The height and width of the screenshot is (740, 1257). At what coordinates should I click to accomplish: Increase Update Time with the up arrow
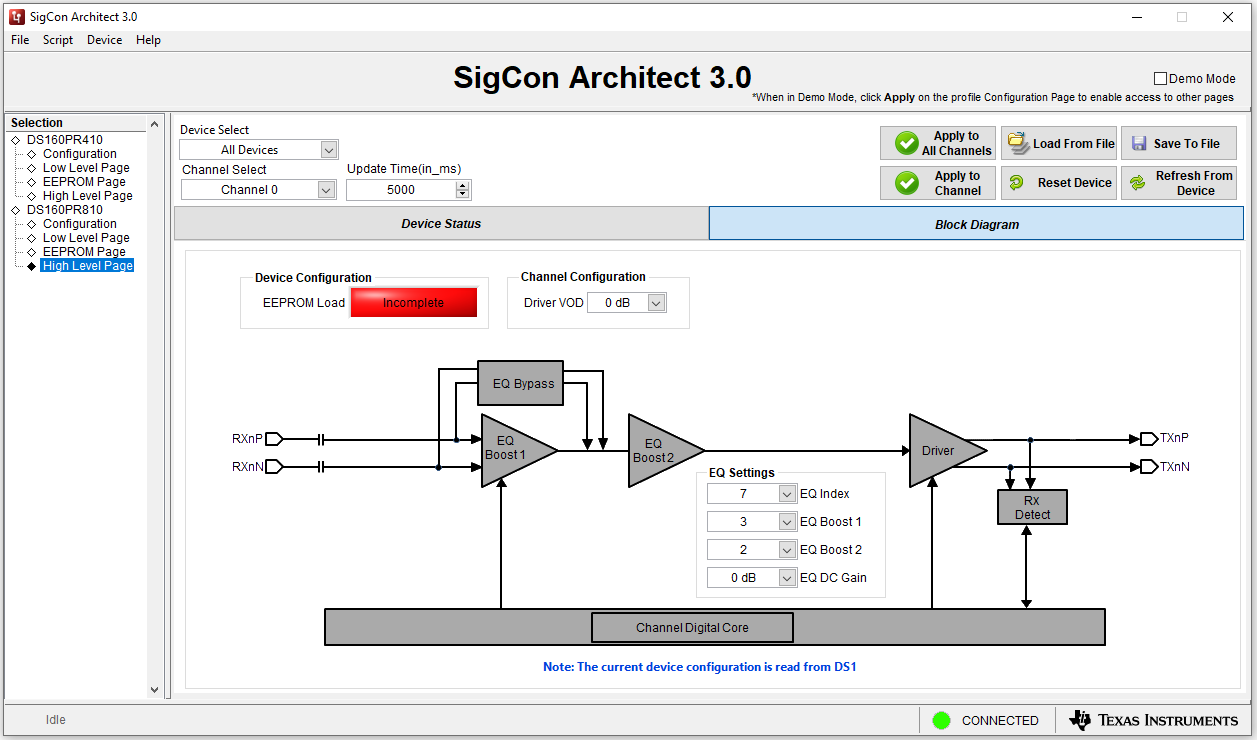click(462, 185)
